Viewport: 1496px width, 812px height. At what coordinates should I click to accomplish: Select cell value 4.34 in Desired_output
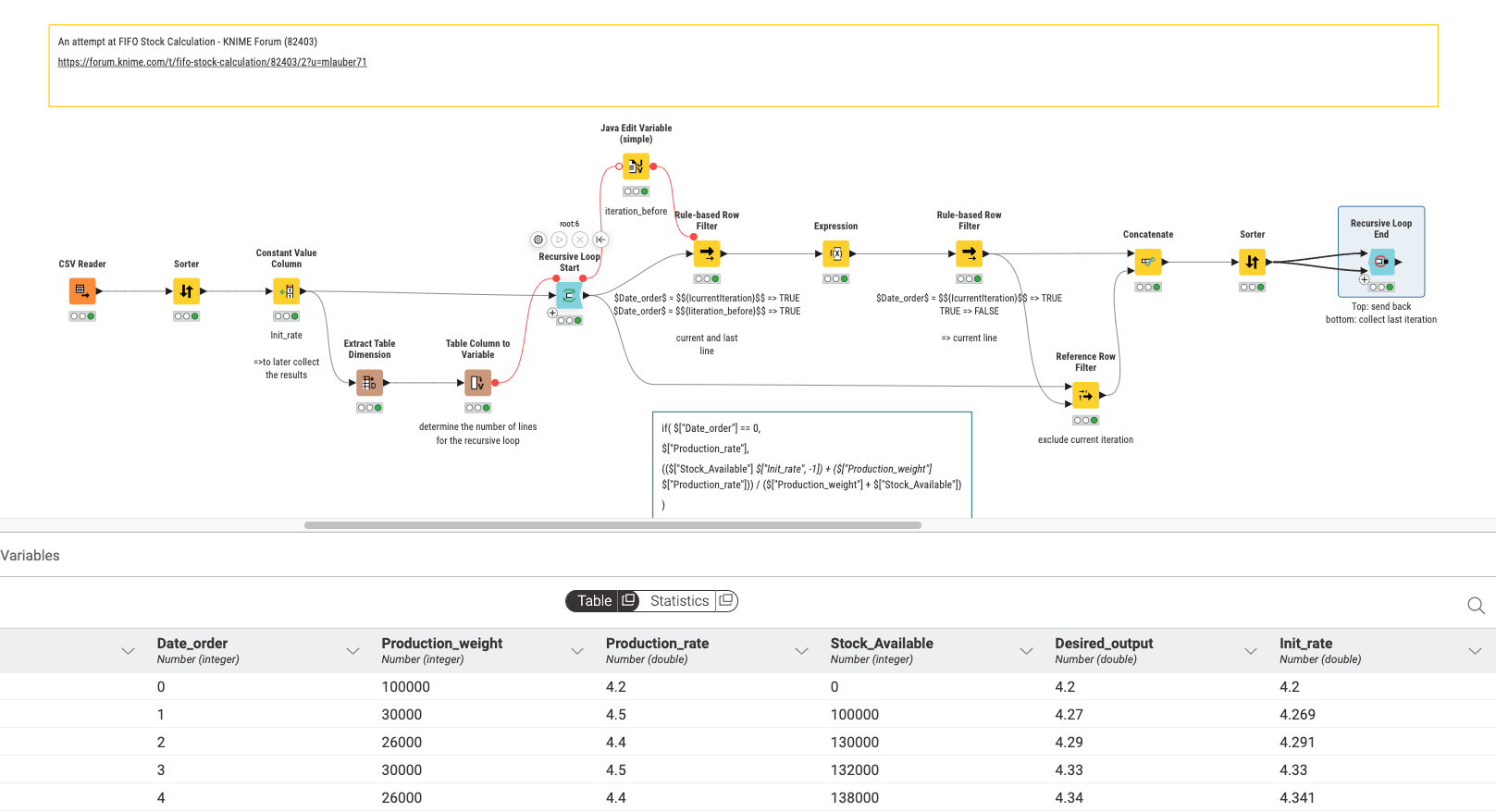pyautogui.click(x=1069, y=798)
